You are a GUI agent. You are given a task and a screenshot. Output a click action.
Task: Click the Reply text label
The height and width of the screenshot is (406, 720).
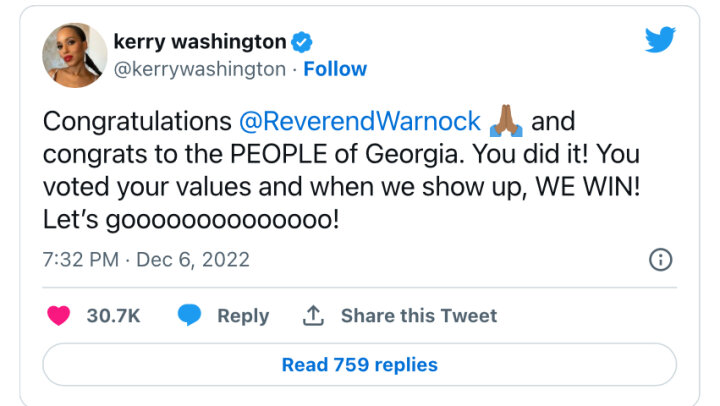click(243, 315)
